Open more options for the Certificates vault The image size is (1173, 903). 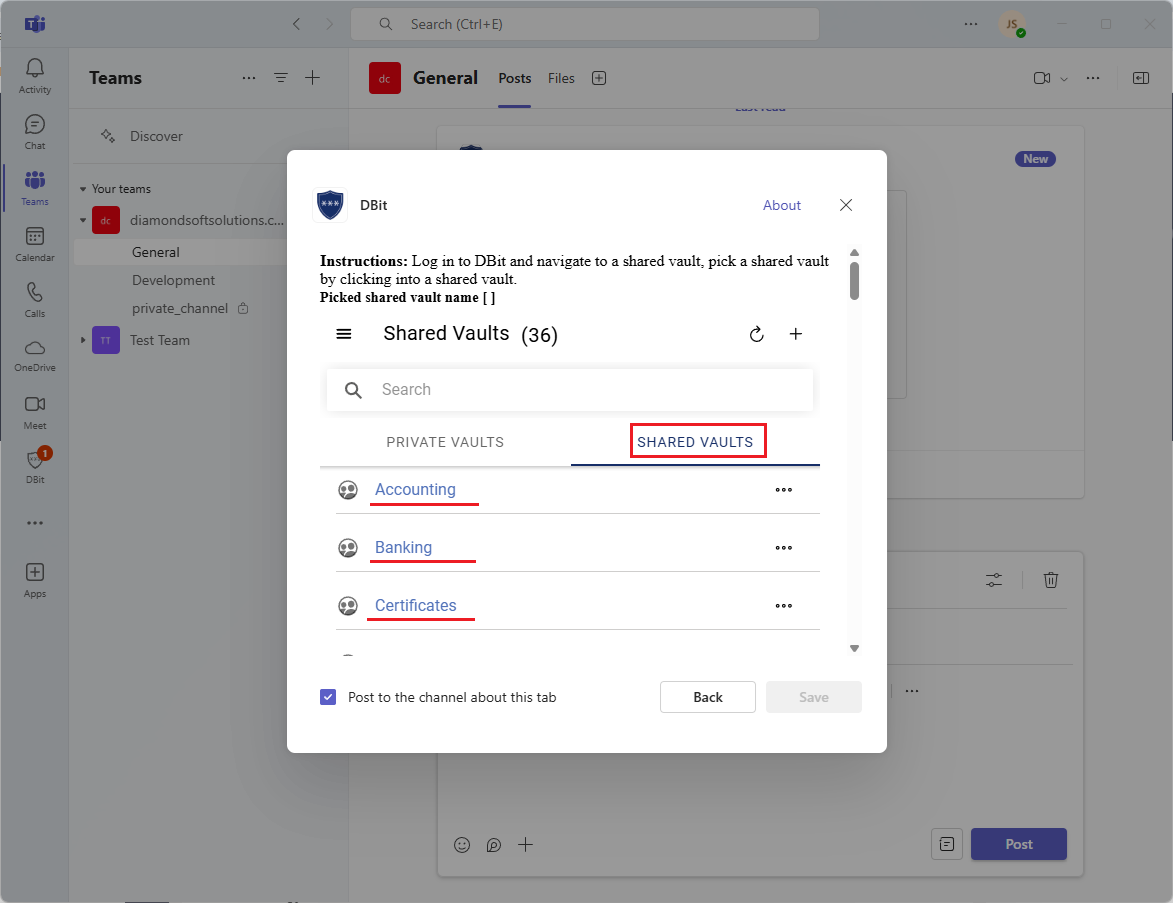coord(783,606)
